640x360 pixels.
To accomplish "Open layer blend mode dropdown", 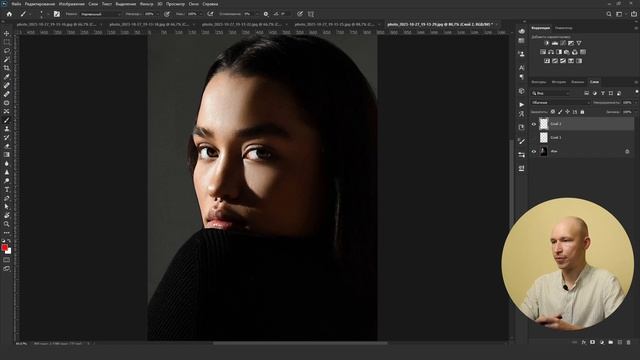I will pyautogui.click(x=561, y=102).
